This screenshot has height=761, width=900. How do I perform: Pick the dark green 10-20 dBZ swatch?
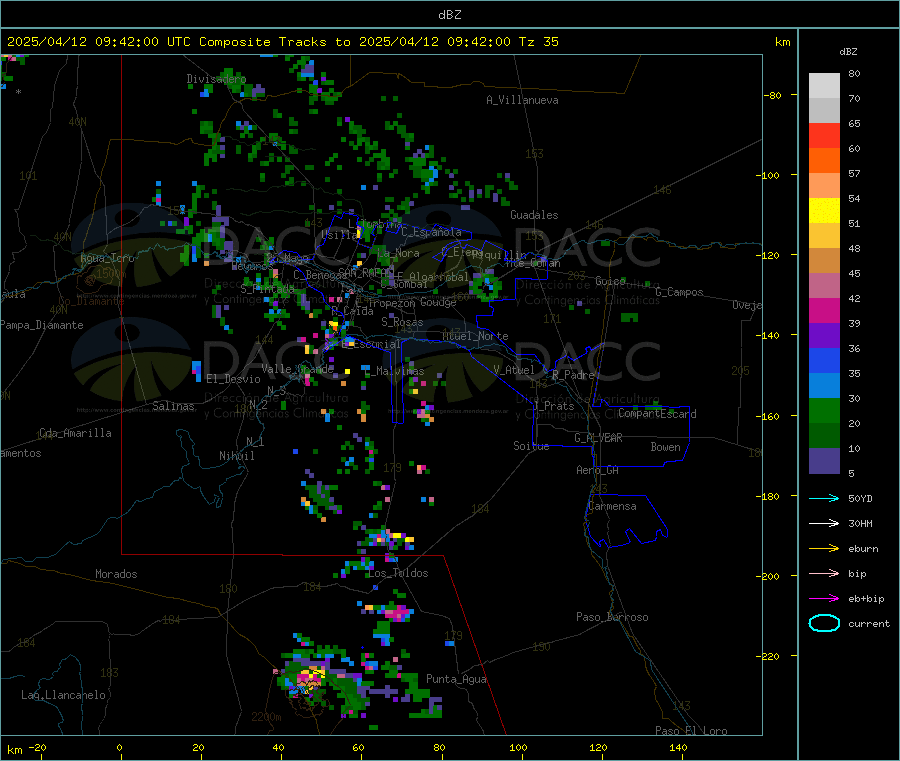point(824,436)
